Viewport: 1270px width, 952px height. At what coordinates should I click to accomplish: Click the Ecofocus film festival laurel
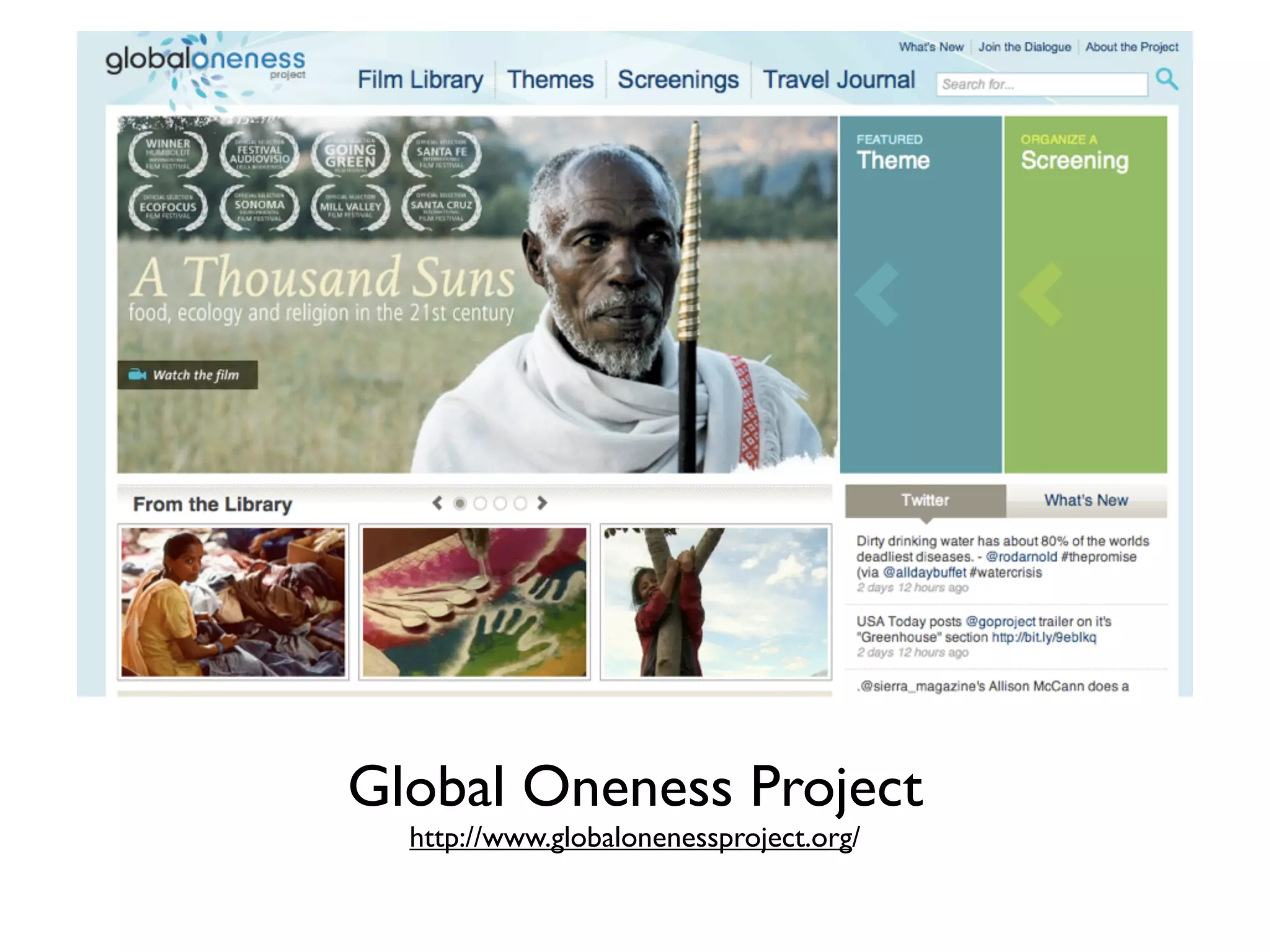point(168,207)
